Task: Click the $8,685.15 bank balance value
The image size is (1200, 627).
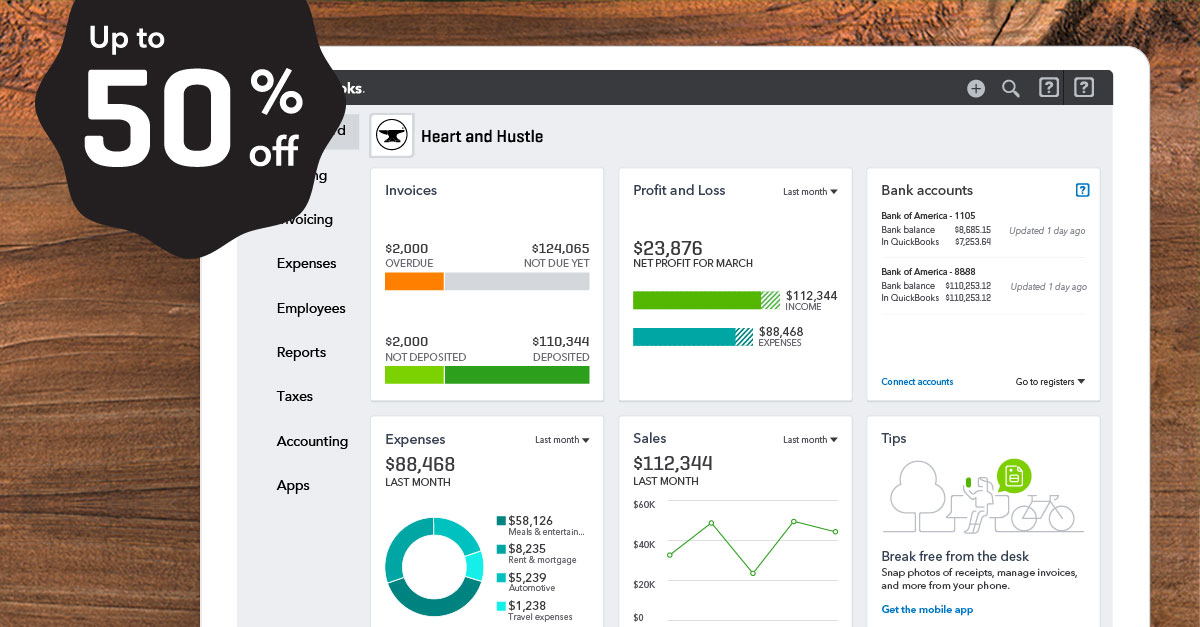Action: [x=972, y=230]
